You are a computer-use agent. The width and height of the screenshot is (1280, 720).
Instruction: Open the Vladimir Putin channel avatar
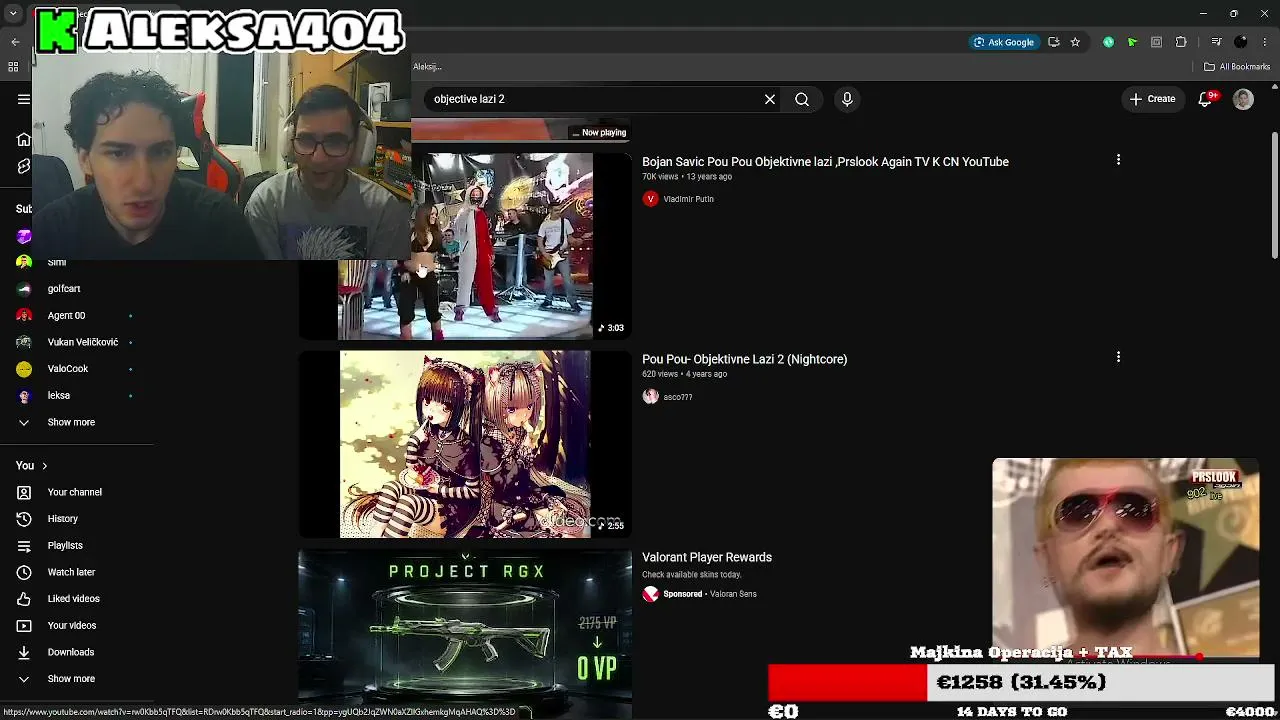point(651,199)
